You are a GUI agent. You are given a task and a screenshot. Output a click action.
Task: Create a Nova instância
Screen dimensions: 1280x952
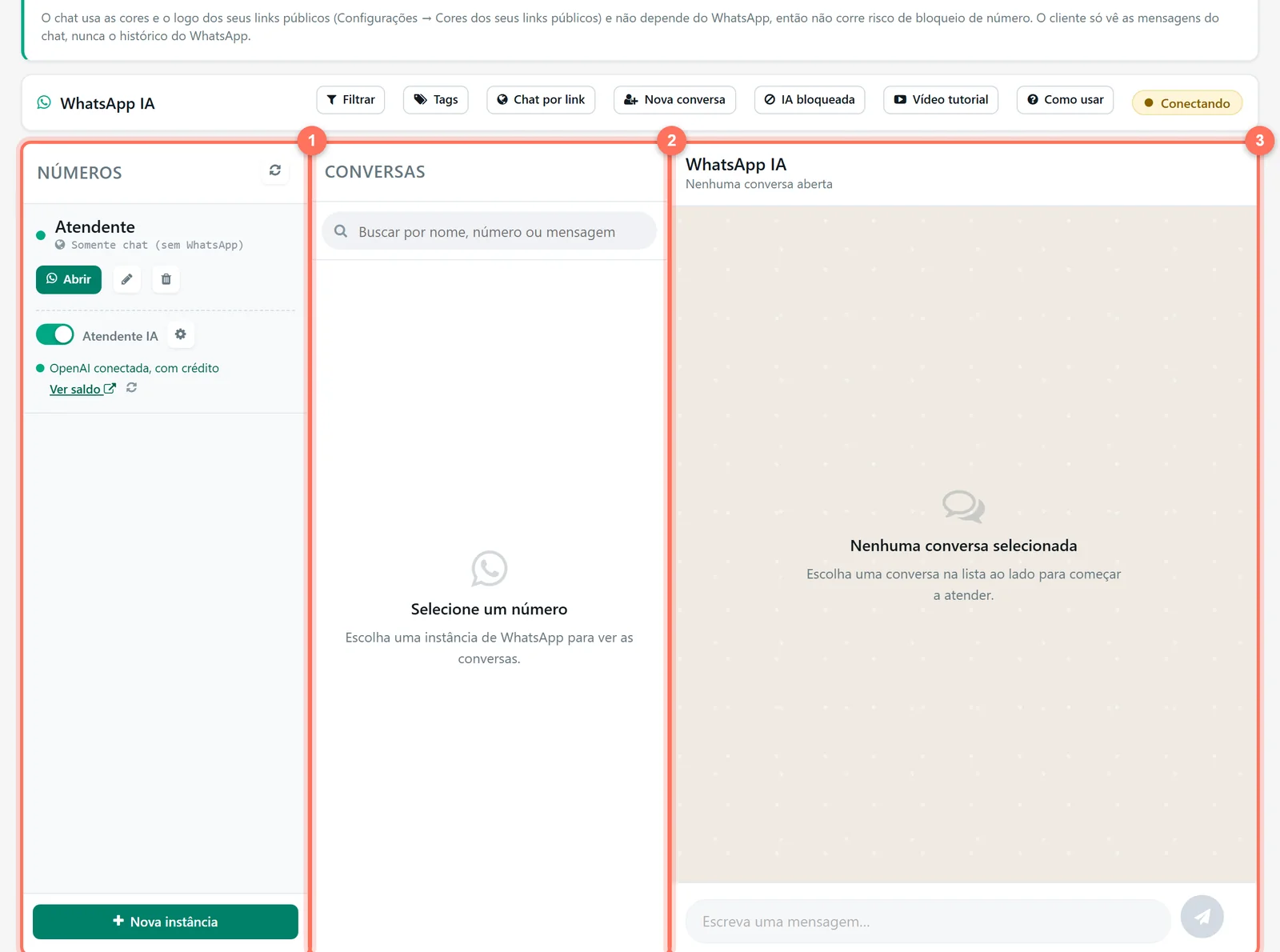click(x=166, y=922)
